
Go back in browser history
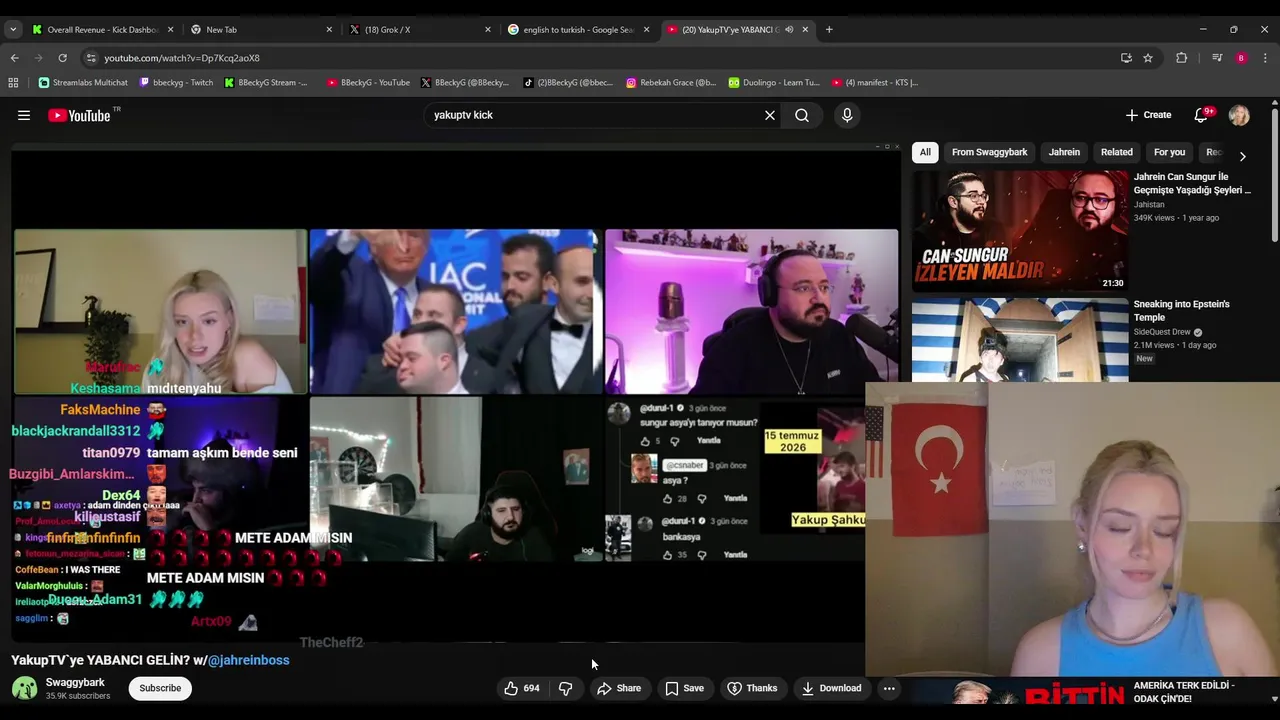(x=14, y=58)
